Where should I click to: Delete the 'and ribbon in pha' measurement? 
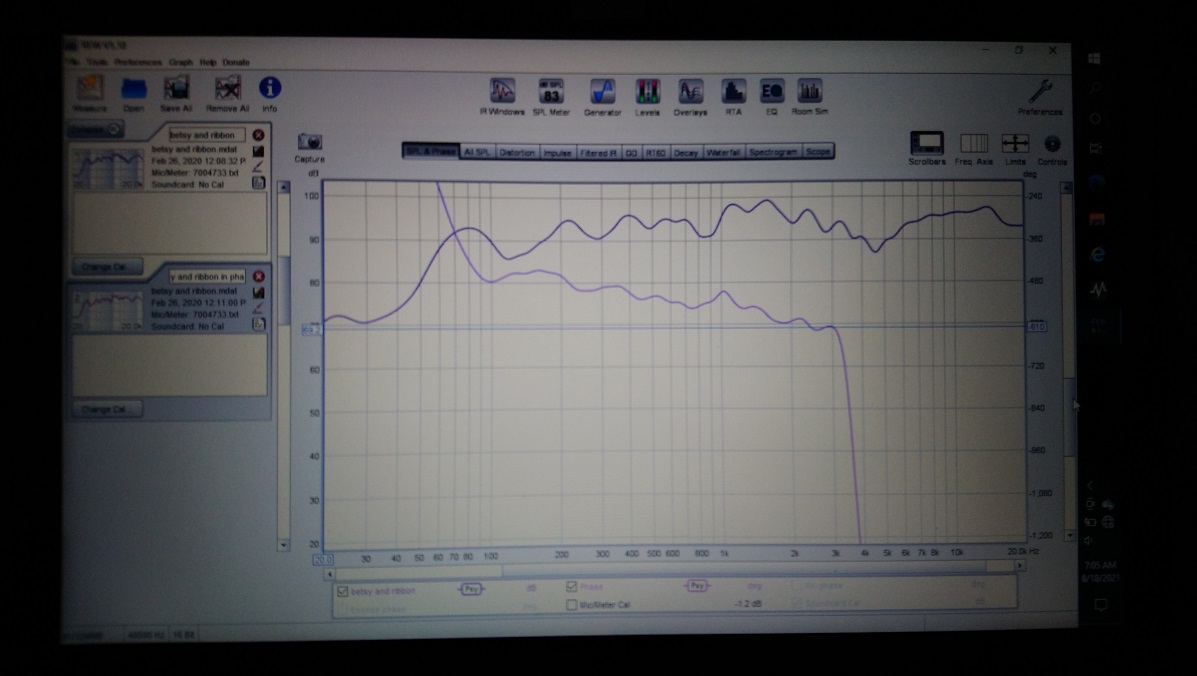pyautogui.click(x=259, y=276)
